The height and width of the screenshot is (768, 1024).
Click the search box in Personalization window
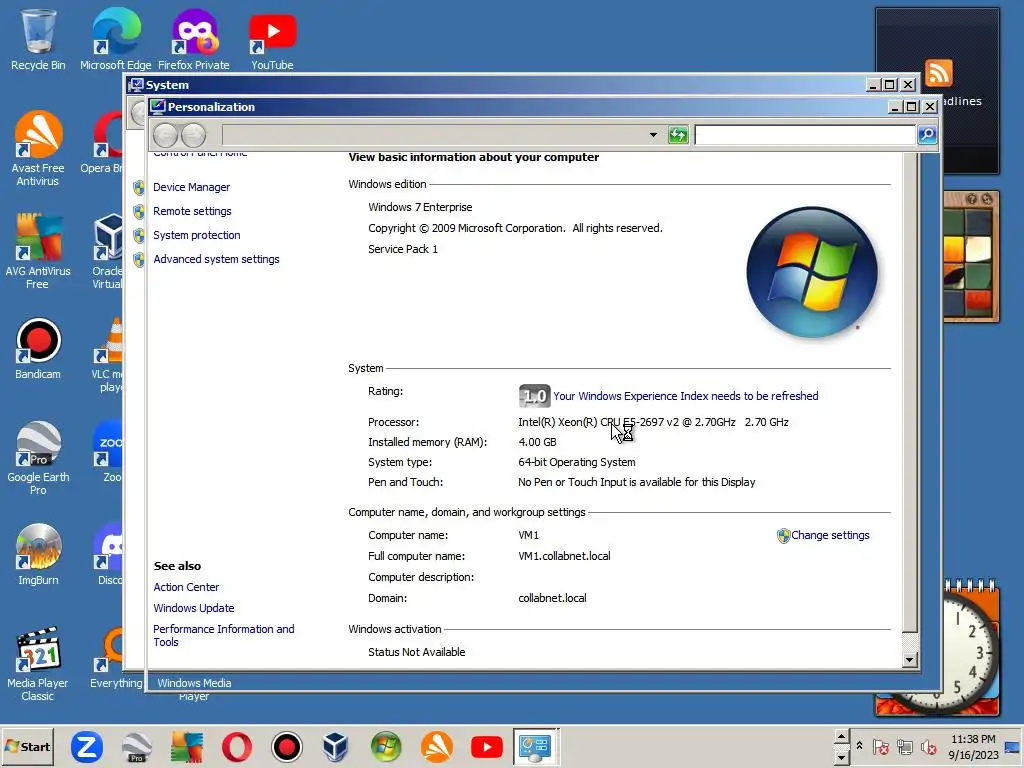pos(805,135)
